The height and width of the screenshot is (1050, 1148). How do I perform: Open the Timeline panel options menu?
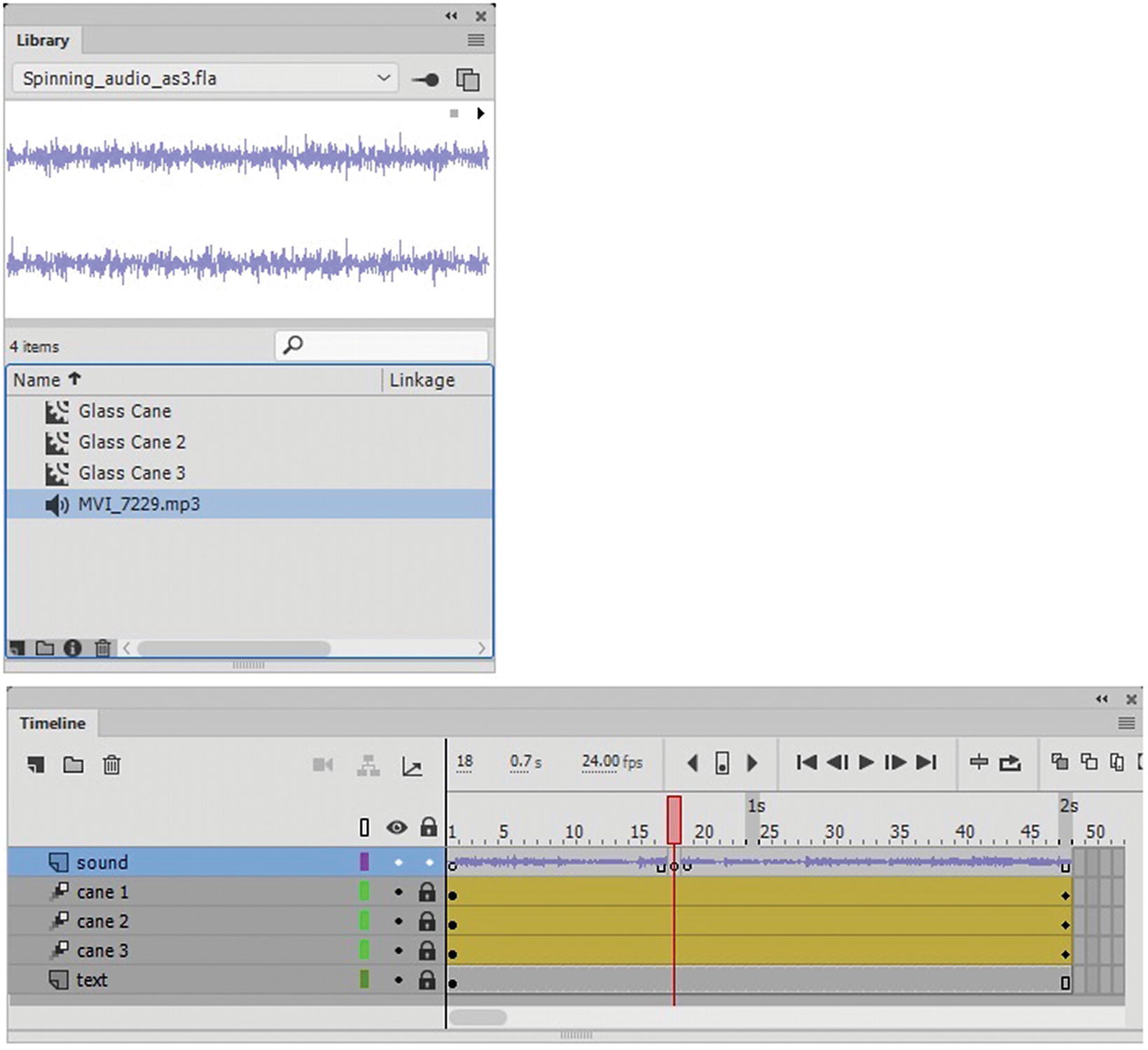[x=1126, y=724]
